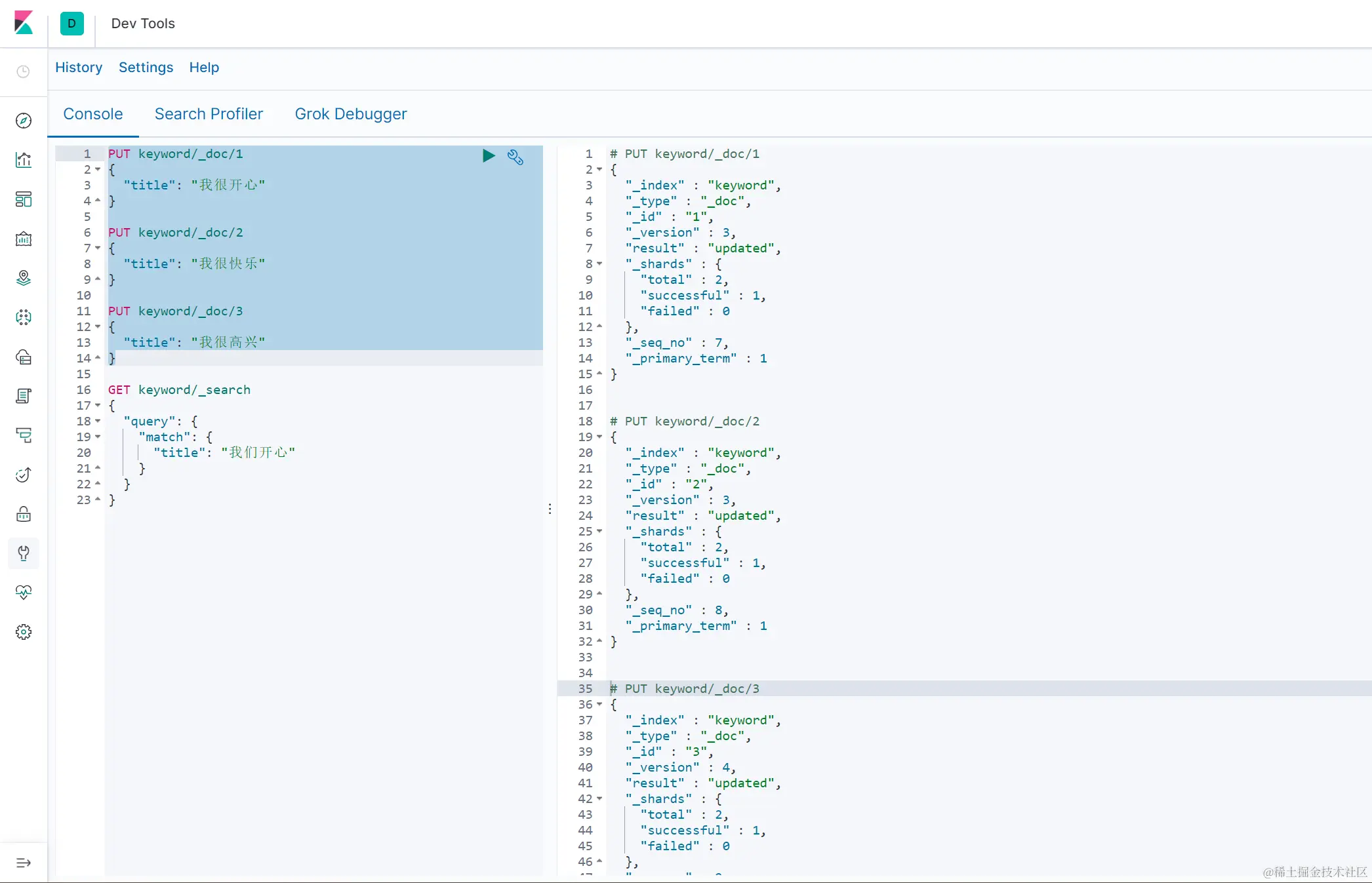Open SIEM lock icon in sidebar

(24, 514)
